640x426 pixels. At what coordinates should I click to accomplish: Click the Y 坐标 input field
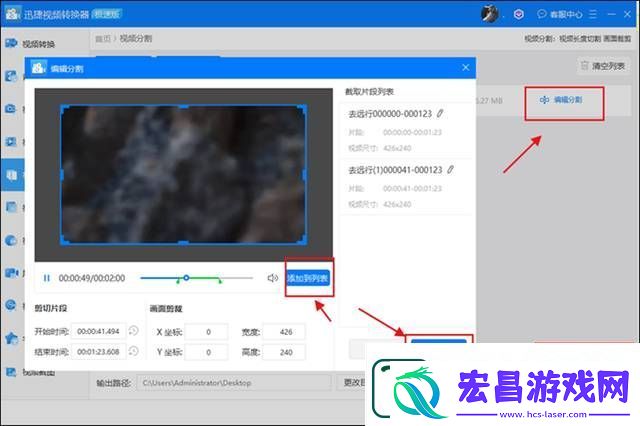[x=206, y=352]
